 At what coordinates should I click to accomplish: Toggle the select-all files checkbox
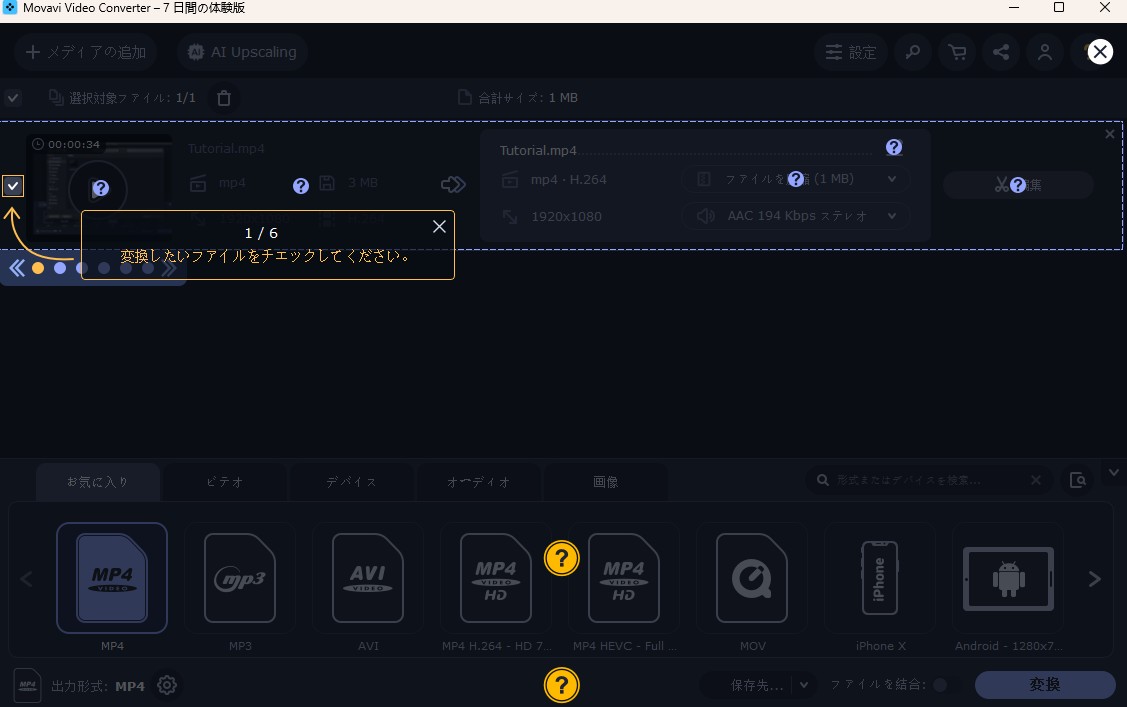[13, 98]
